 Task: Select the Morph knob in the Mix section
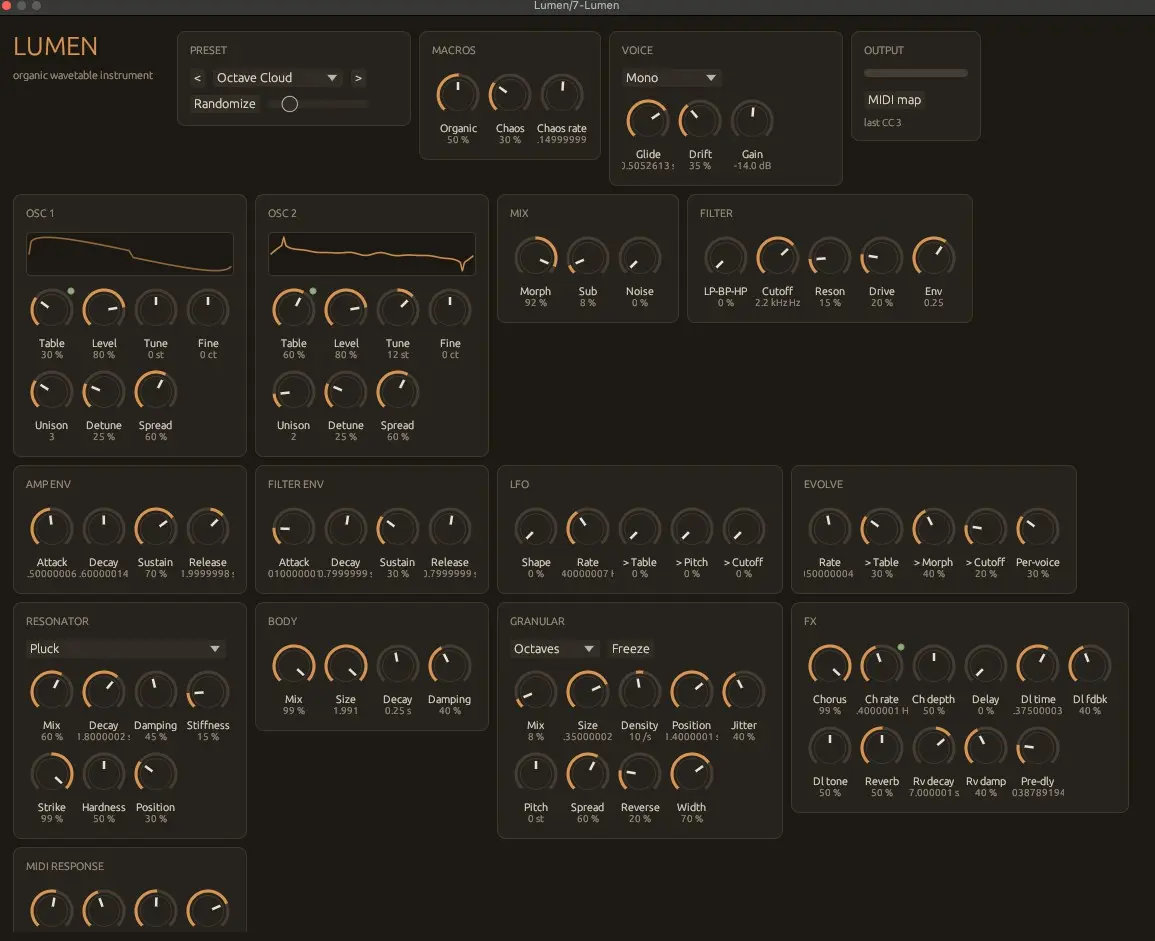536,257
